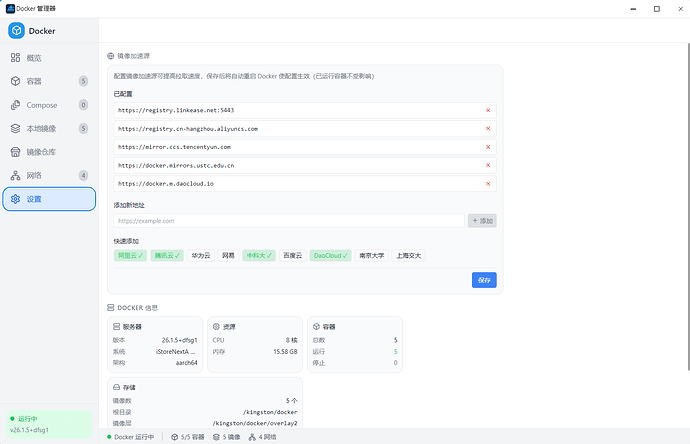Click the 运行中 v26.1.5 status panel
The height and width of the screenshot is (444, 690).
49,424
